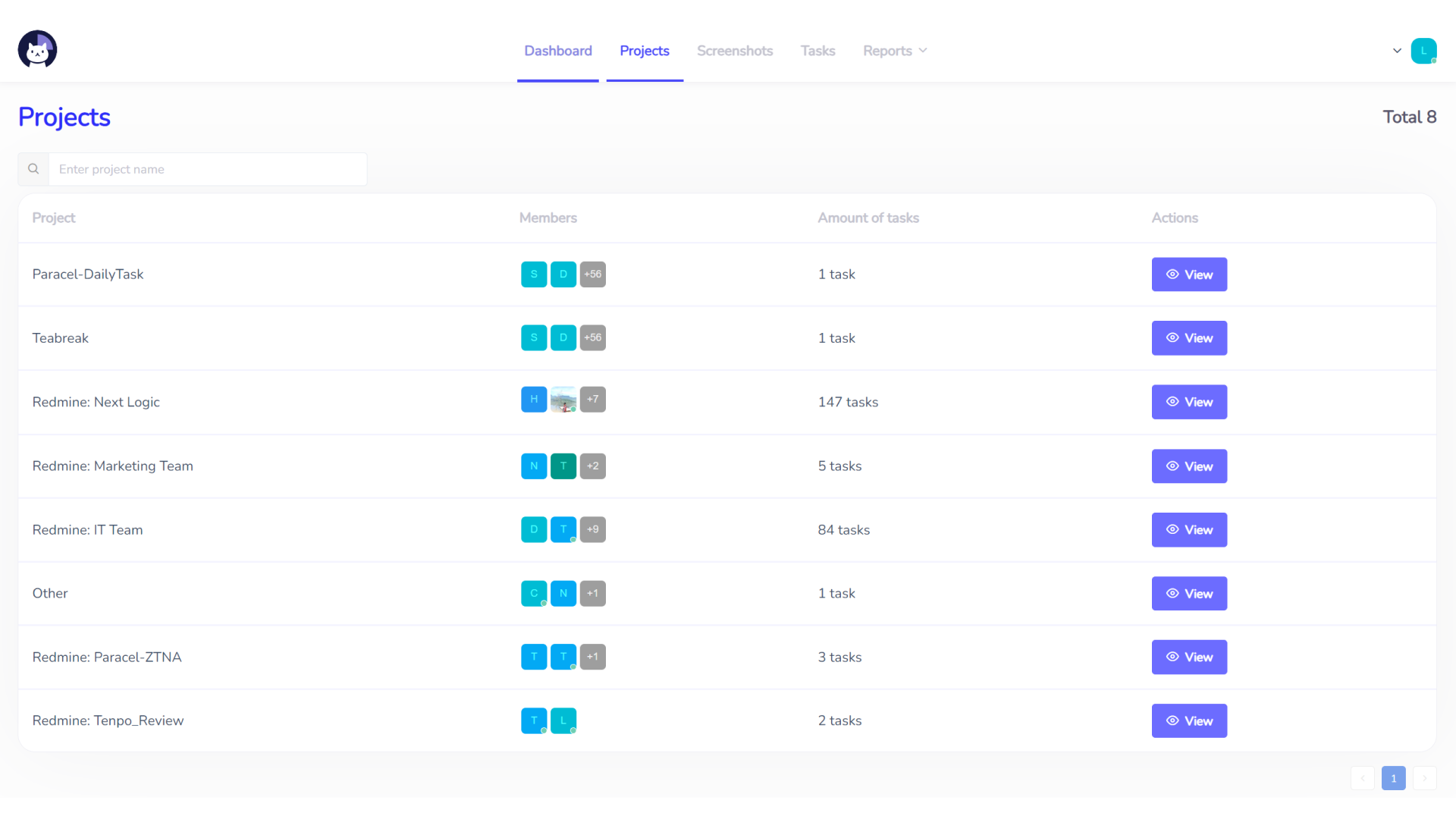Click the L avatar in Tenpo_Review row

[x=563, y=721]
